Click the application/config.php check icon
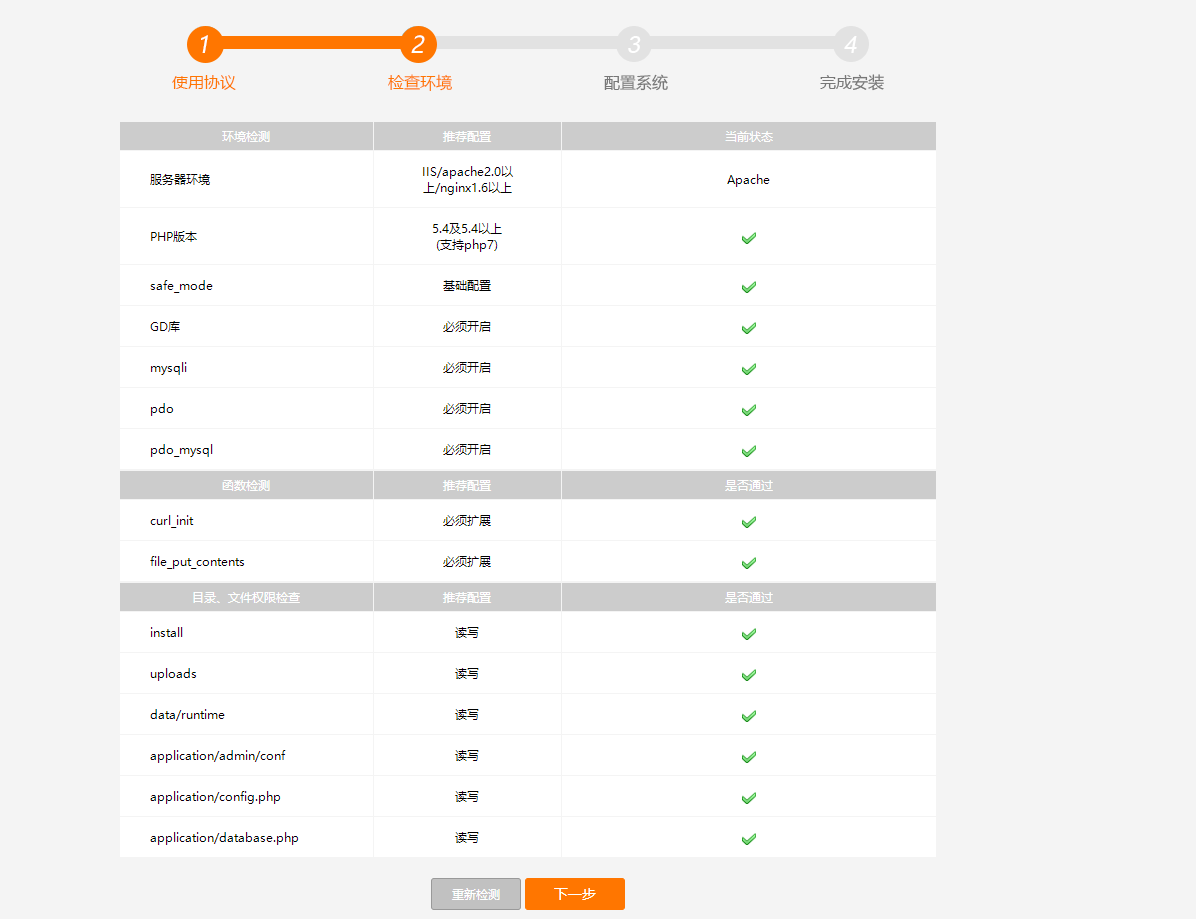Viewport: 1196px width, 919px height. click(x=748, y=797)
